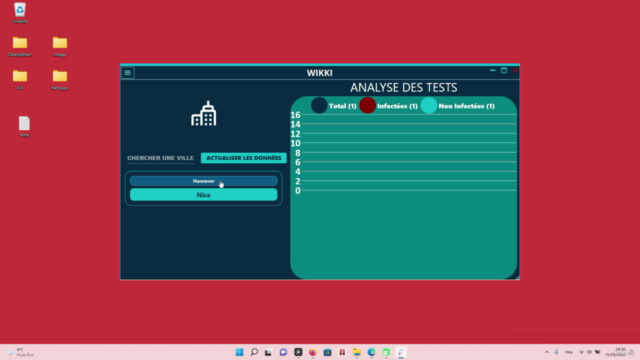Toggle the Total series legend circle
640x360 pixels.
pyautogui.click(x=319, y=105)
